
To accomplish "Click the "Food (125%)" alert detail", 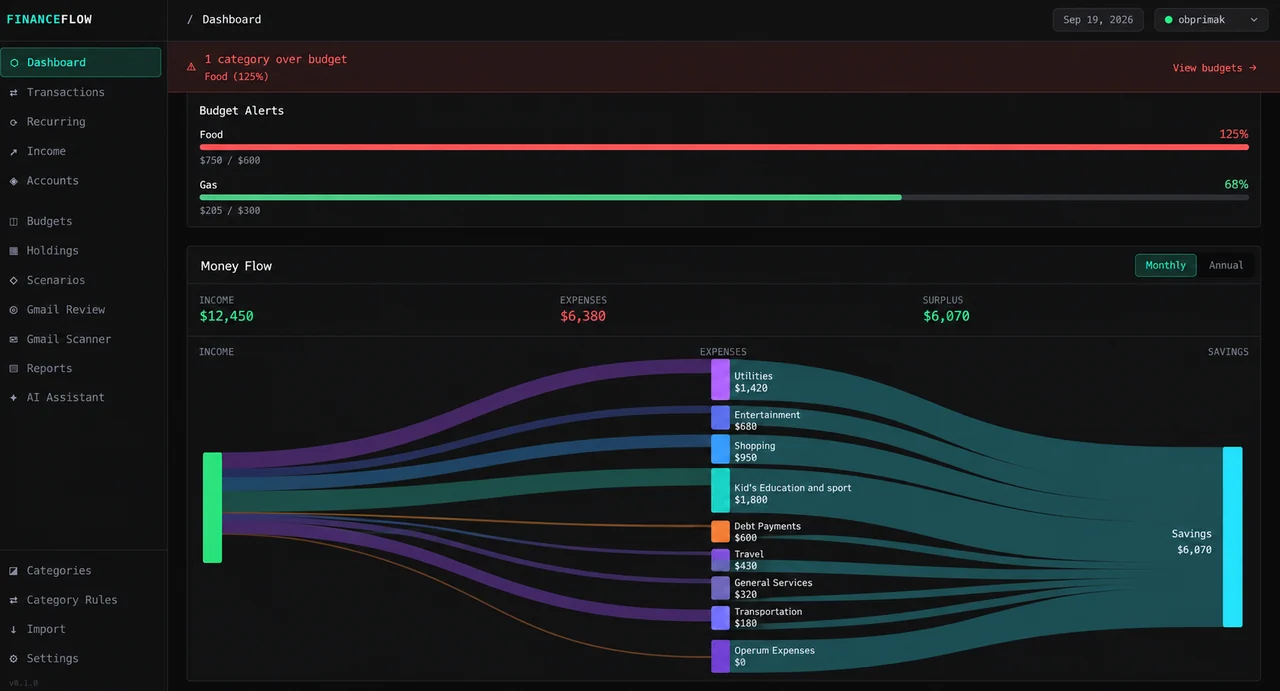I will tap(236, 77).
